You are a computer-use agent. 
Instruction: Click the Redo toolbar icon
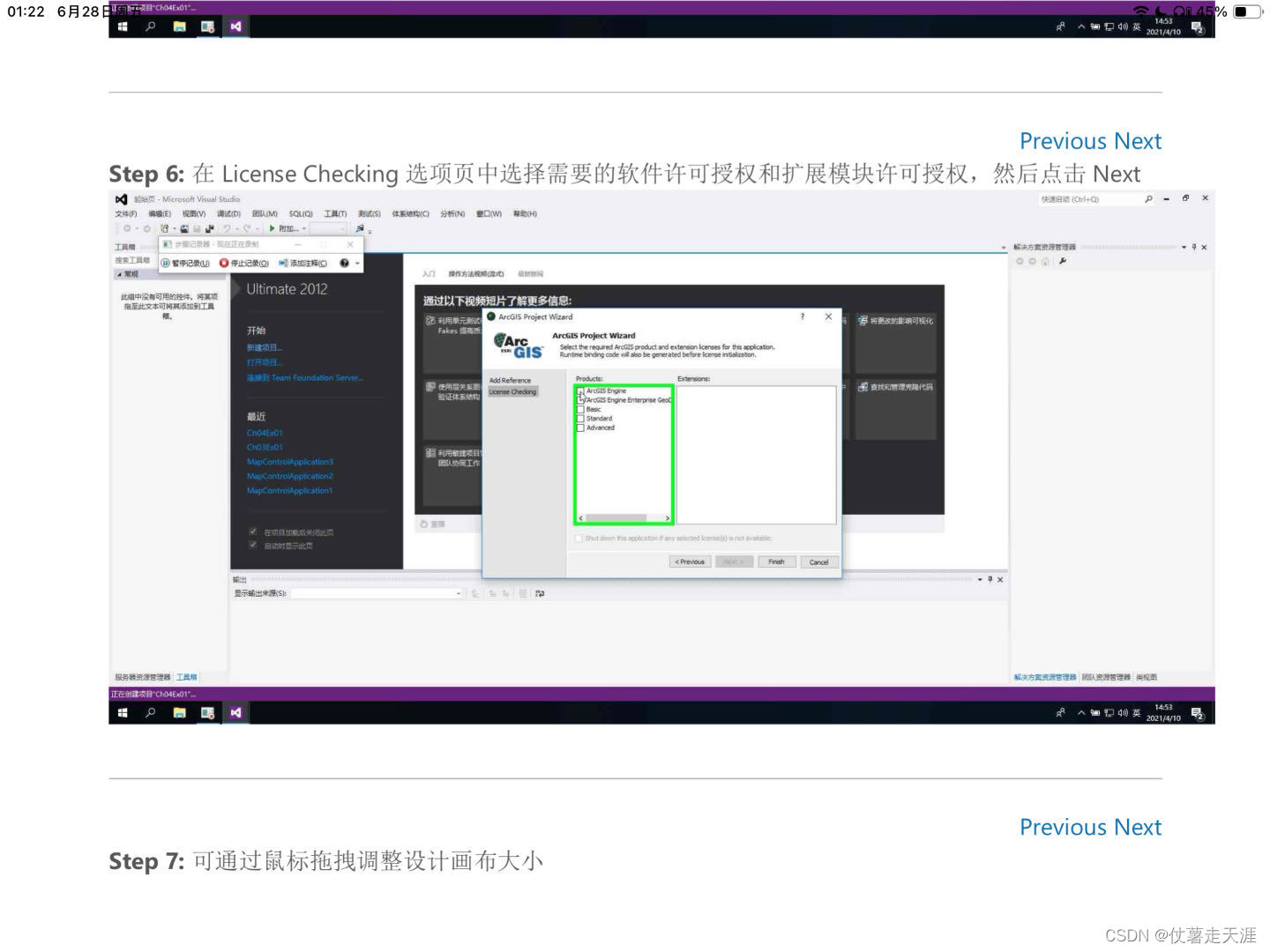coord(248,228)
